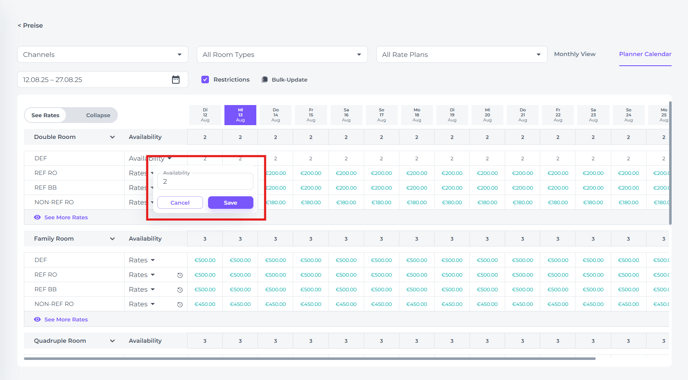Expand the Quadruple Room section chevron
The width and height of the screenshot is (688, 380).
[x=112, y=341]
